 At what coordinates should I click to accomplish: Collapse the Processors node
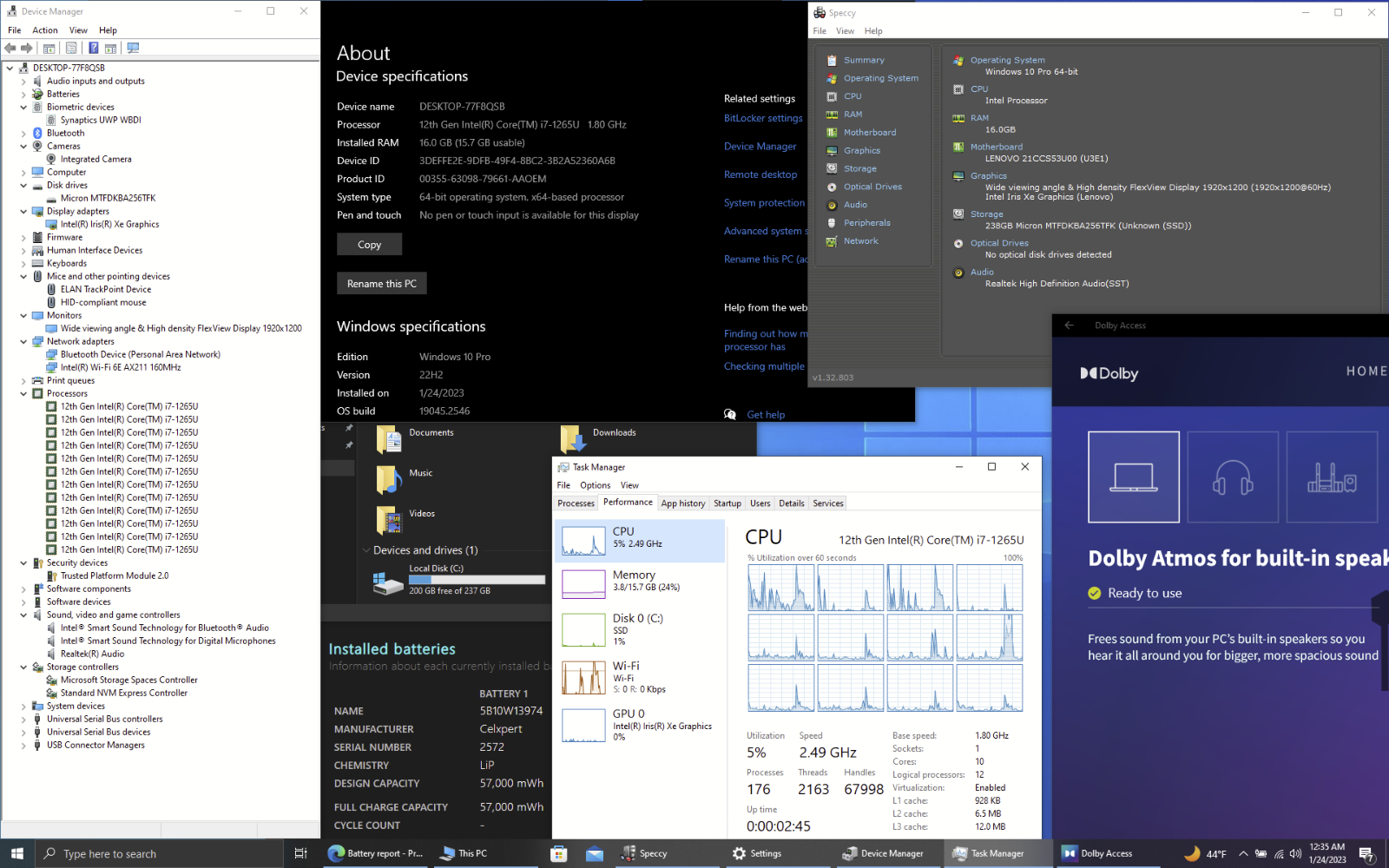point(23,394)
